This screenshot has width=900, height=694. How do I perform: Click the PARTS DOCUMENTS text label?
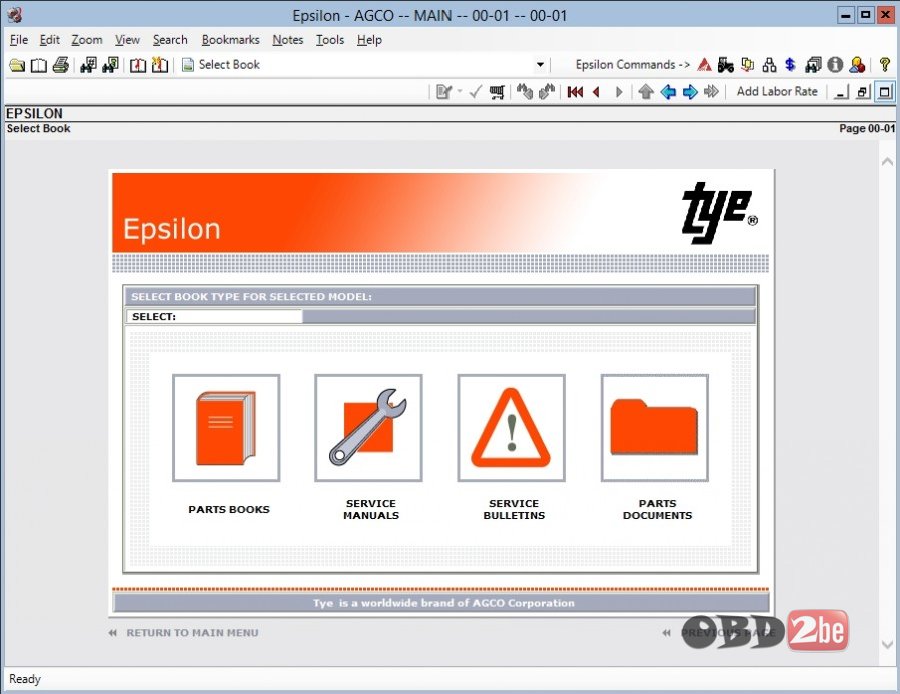tap(657, 509)
